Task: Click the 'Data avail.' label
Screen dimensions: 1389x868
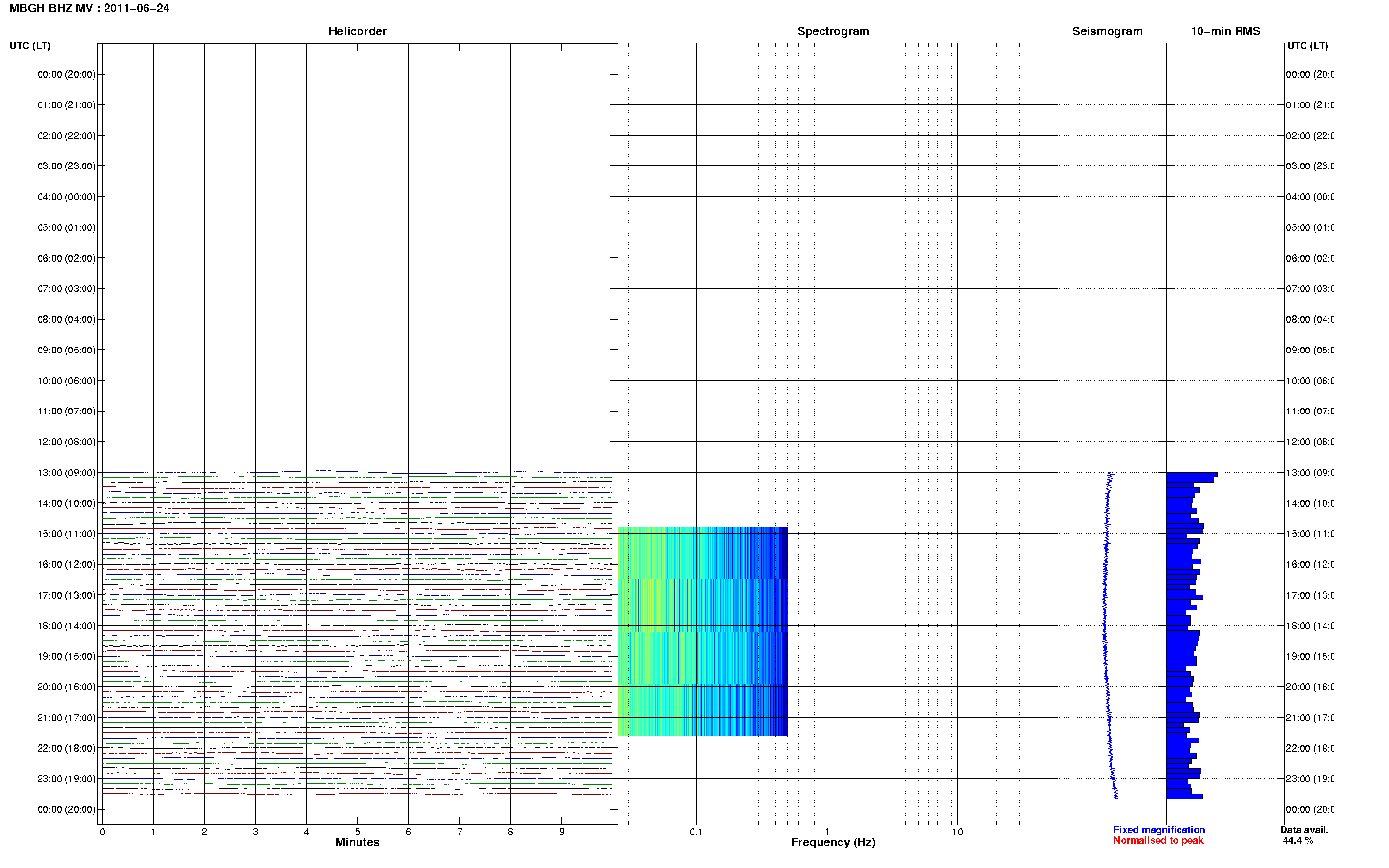Action: pyautogui.click(x=1304, y=830)
